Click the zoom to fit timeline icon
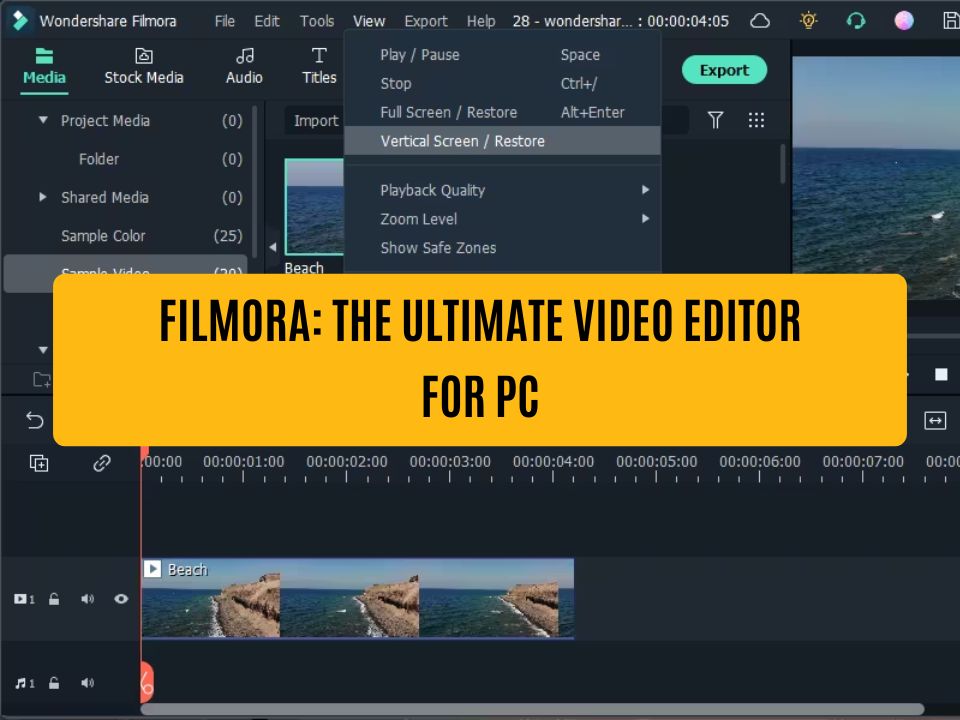 [935, 421]
